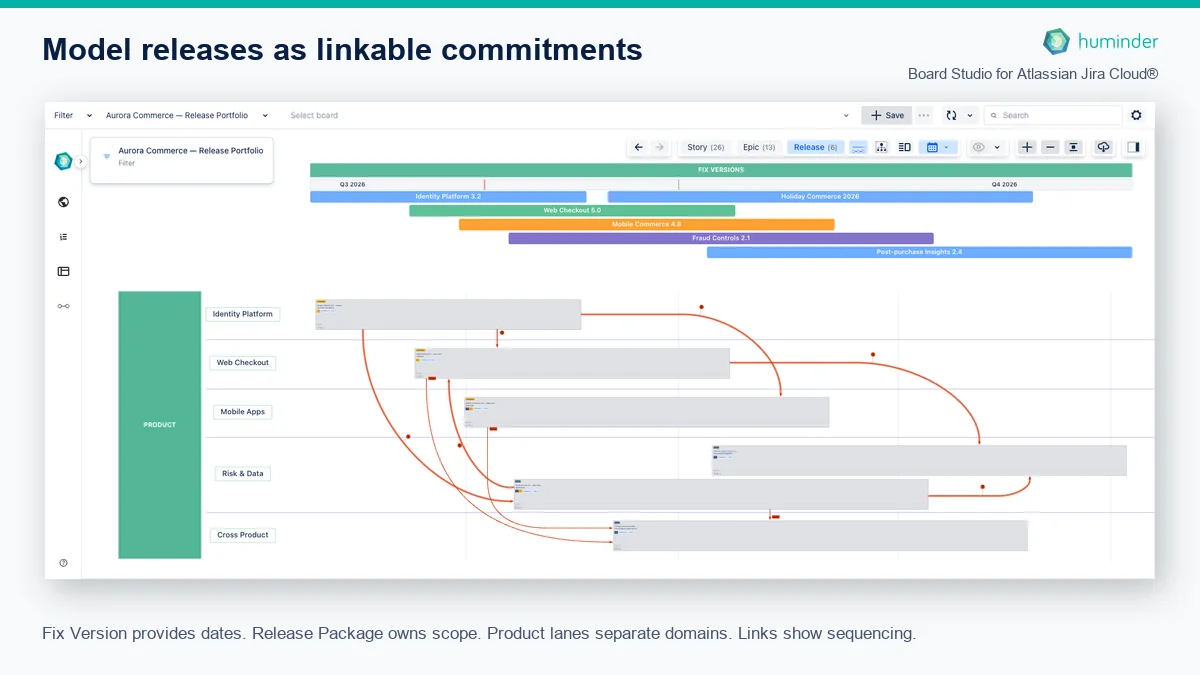Select the Identity Platform lane label

[243, 314]
